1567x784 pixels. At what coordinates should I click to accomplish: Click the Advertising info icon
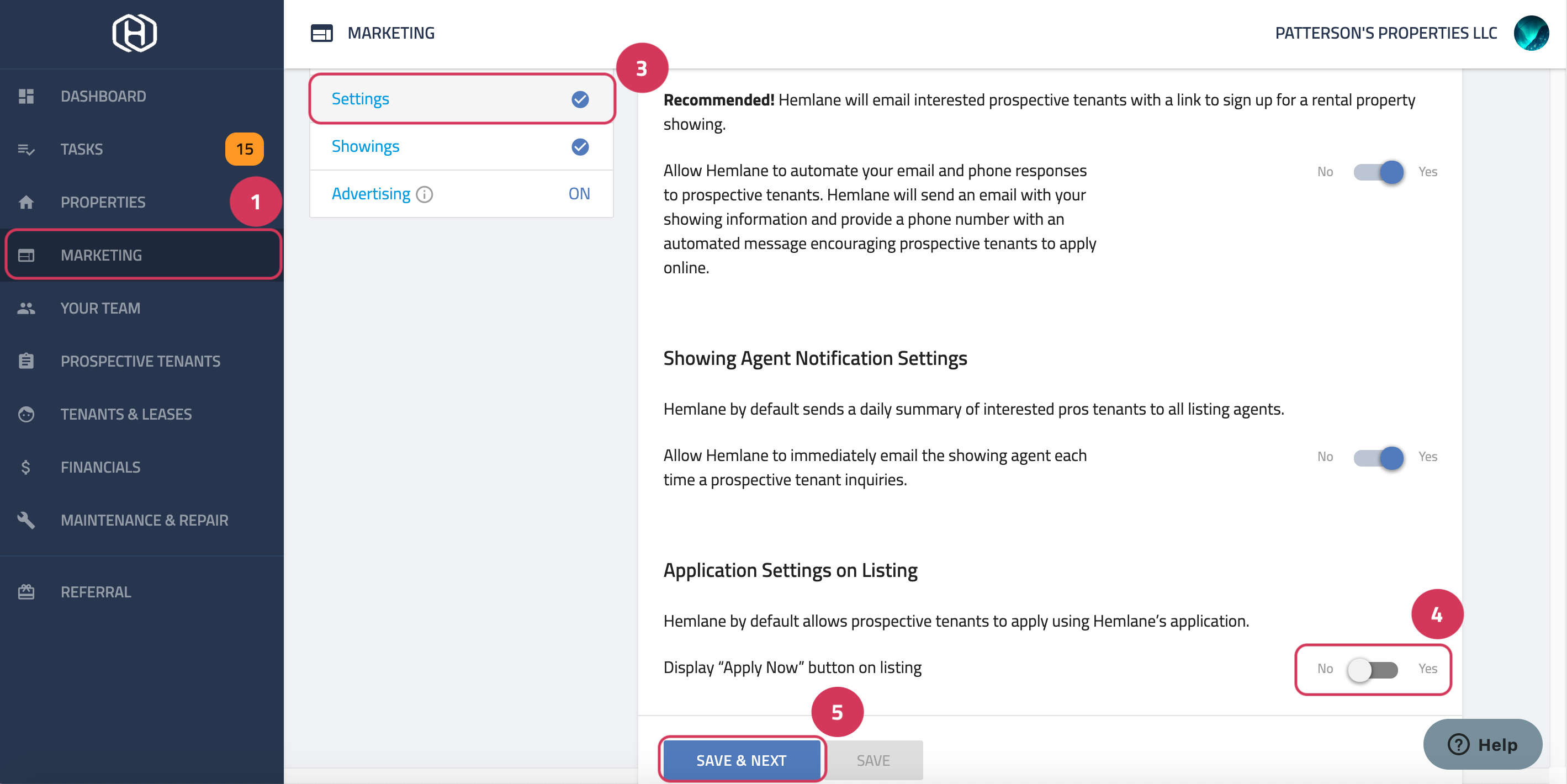(x=425, y=194)
